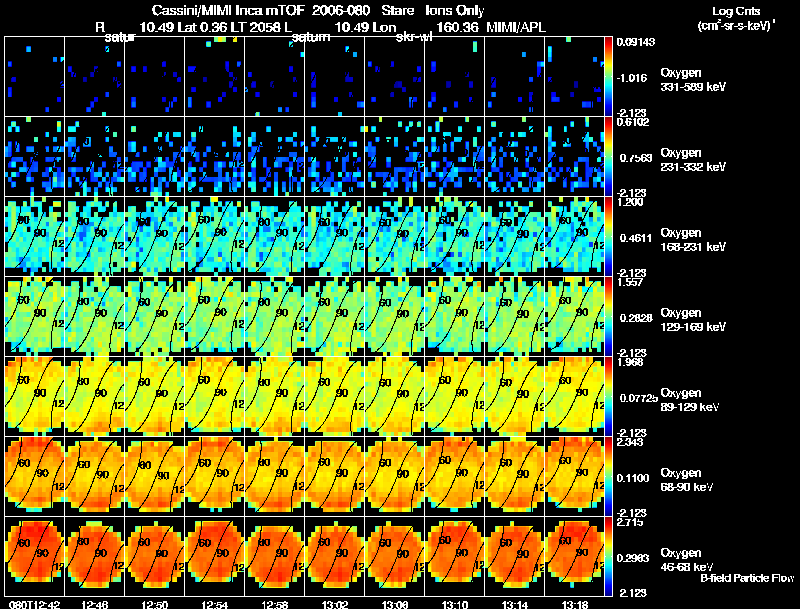This screenshot has width=800, height=609.
Task: Select the Oxygen 231-332 keV panel at 13:18
Action: point(574,156)
